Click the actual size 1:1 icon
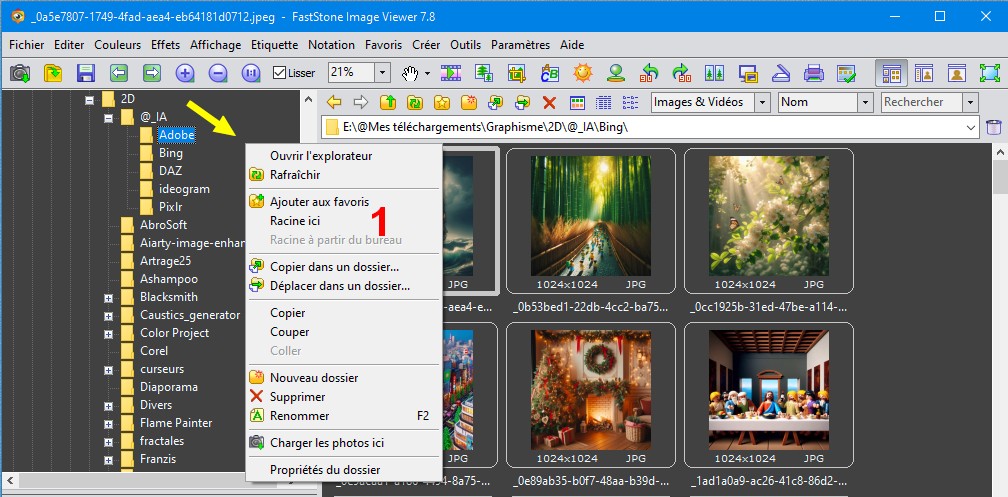The height and width of the screenshot is (497, 1008). (x=251, y=73)
